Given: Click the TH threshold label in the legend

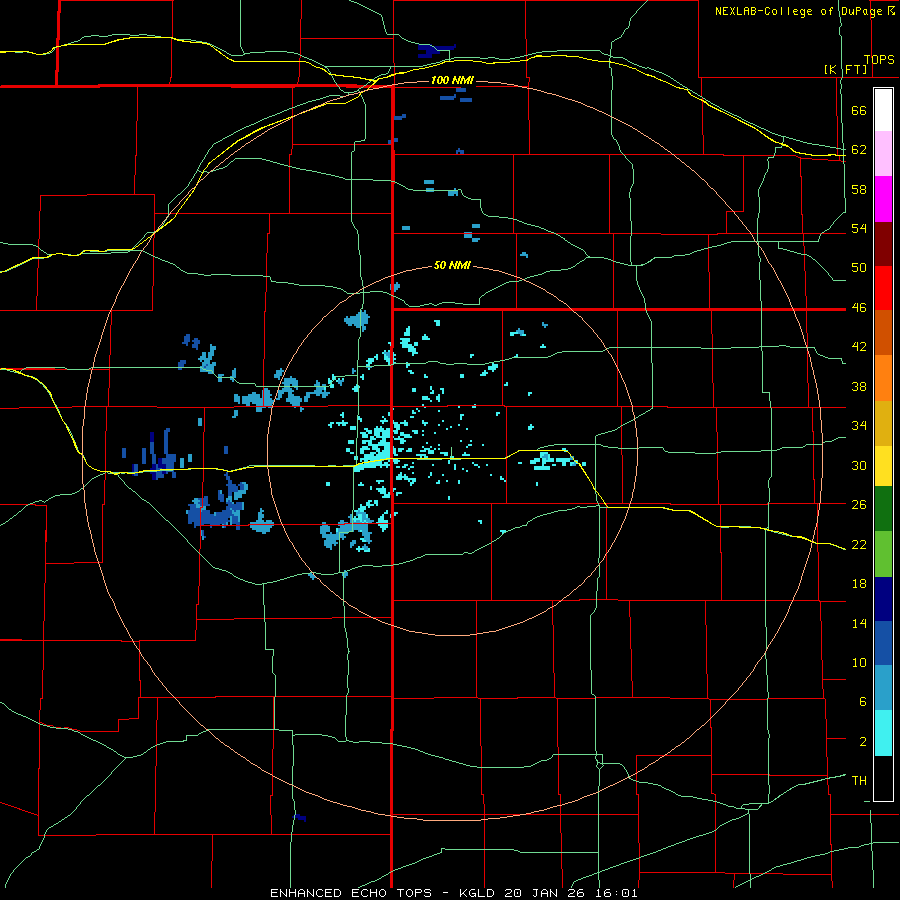Looking at the screenshot, I should click(x=859, y=781).
